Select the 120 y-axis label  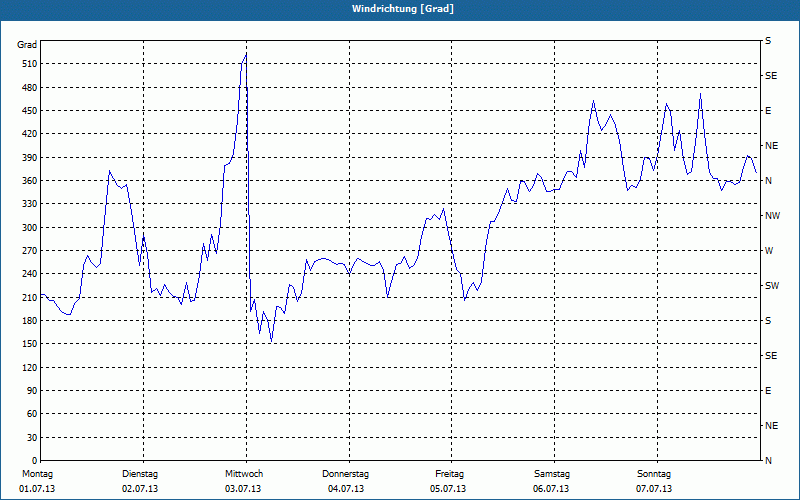(x=29, y=367)
